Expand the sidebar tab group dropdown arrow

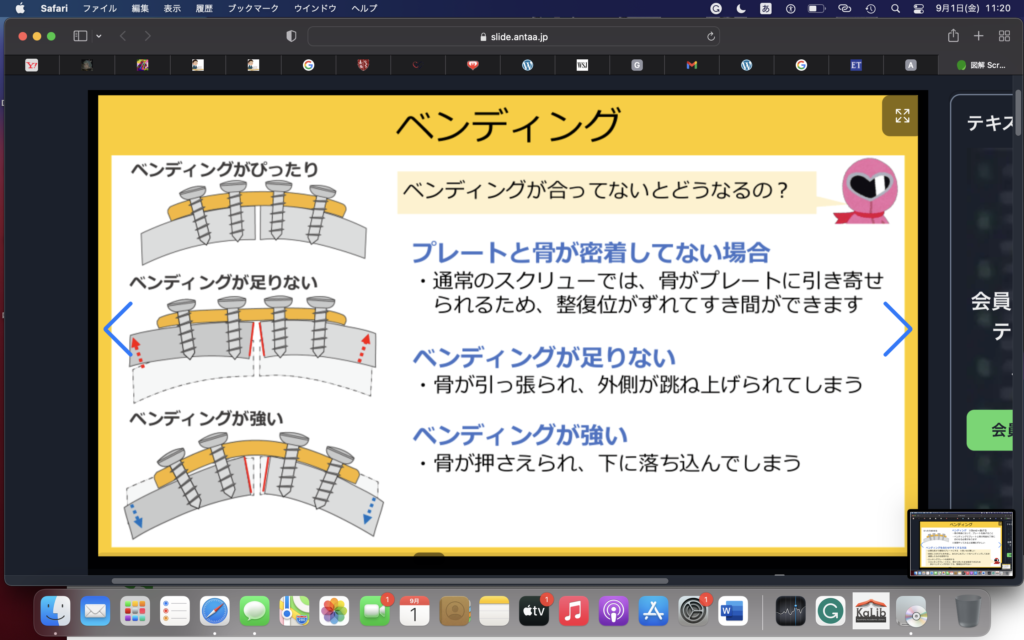click(x=99, y=36)
